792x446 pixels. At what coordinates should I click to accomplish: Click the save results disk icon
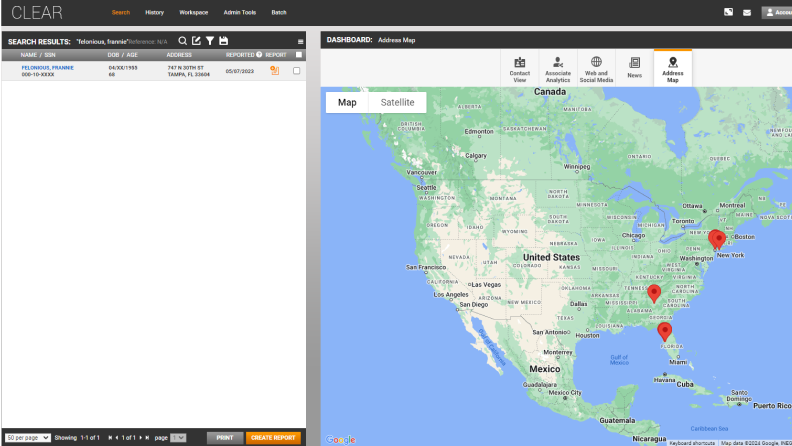[223, 40]
